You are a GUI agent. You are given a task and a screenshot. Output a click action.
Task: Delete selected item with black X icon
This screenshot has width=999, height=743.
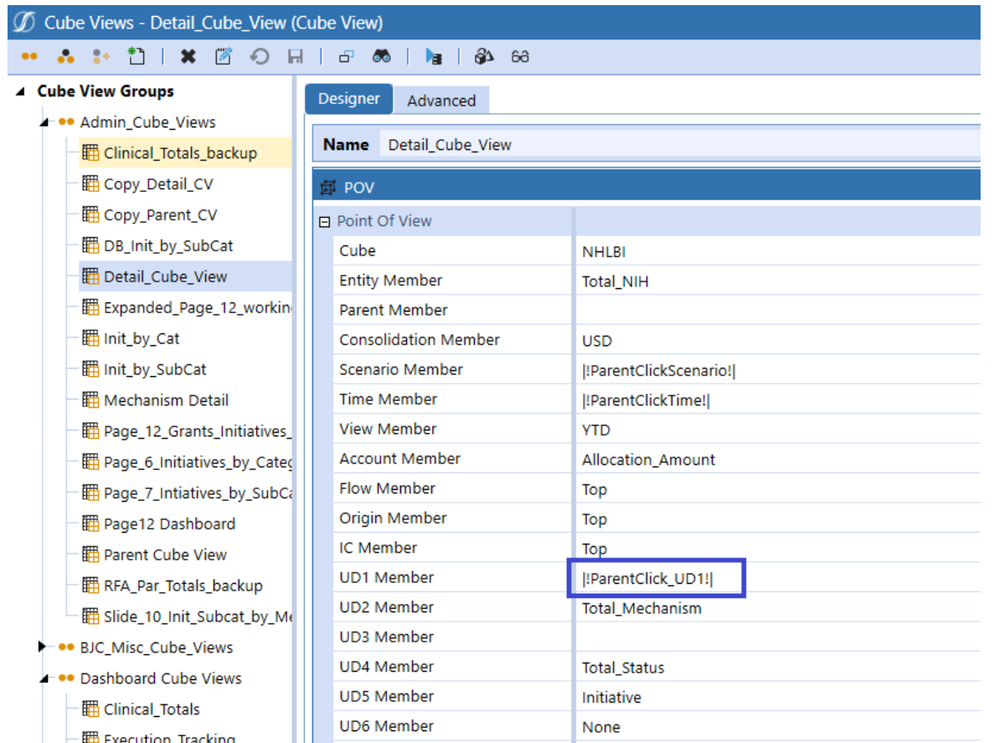tap(188, 57)
